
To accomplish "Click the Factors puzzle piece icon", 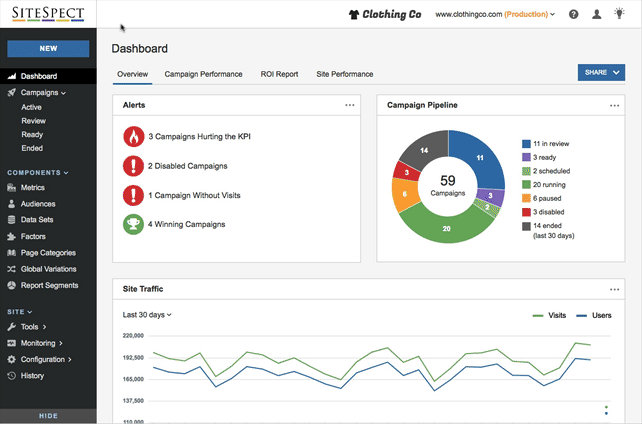I will pos(11,237).
